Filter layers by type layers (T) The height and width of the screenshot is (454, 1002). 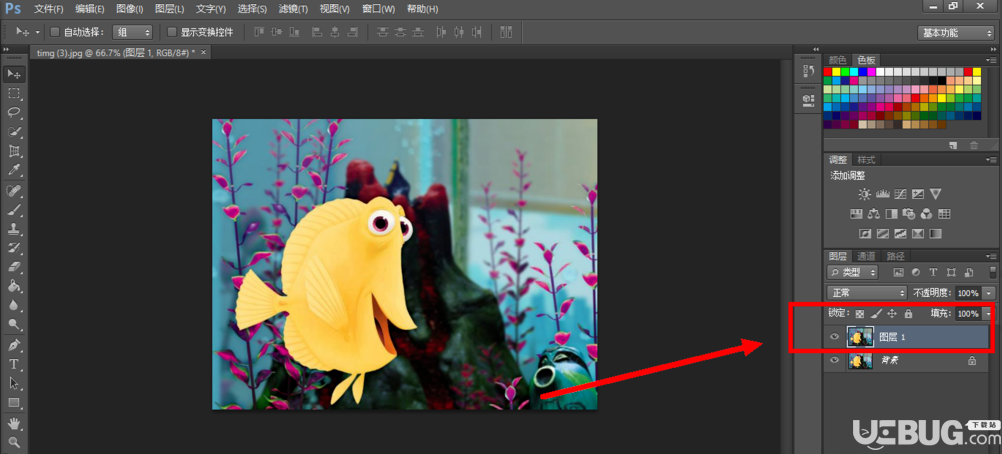tap(934, 272)
